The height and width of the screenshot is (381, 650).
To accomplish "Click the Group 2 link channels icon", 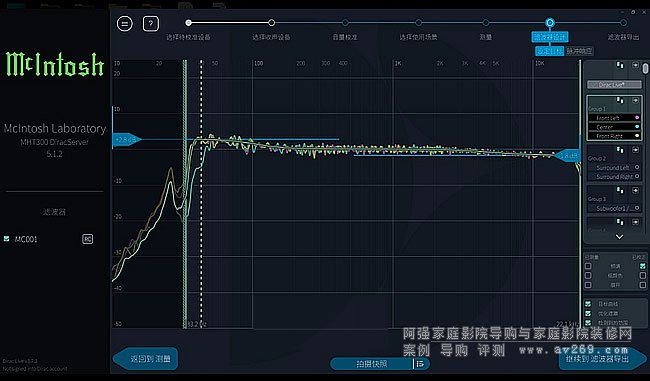I will click(619, 150).
